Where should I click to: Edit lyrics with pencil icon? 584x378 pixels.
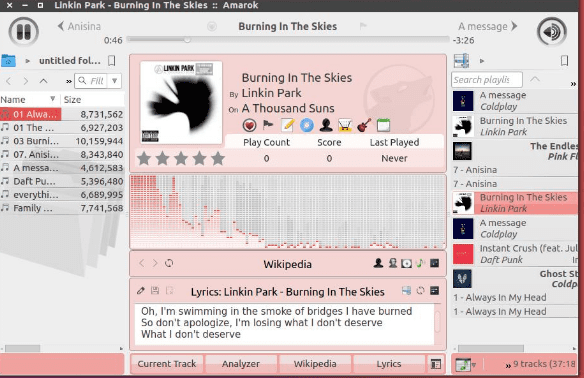141,290
